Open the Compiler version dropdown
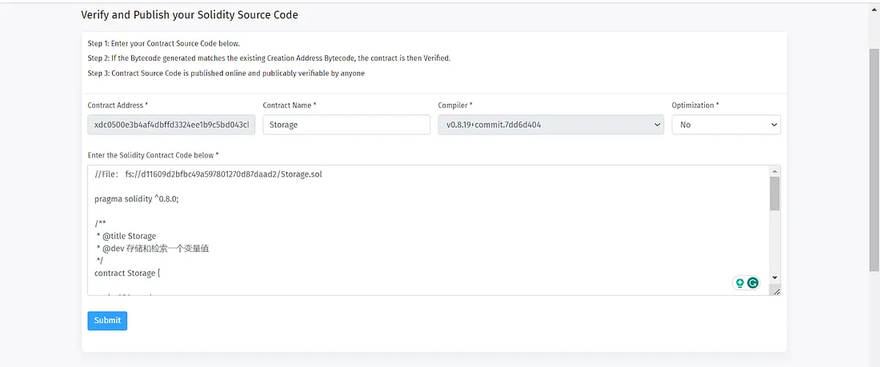This screenshot has width=880, height=367. [551, 125]
